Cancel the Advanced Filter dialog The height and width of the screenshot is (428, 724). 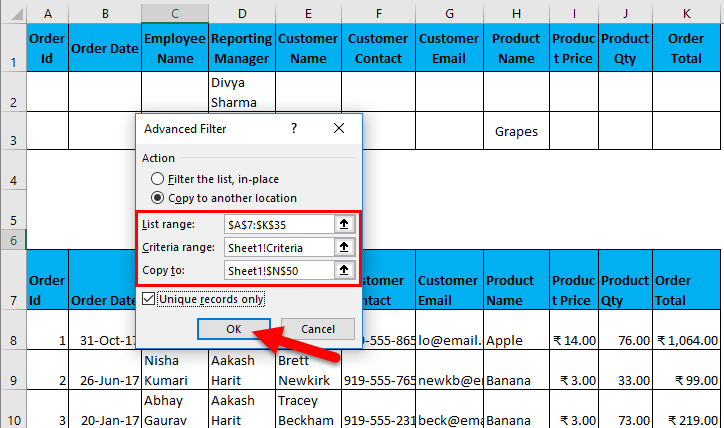tap(318, 329)
